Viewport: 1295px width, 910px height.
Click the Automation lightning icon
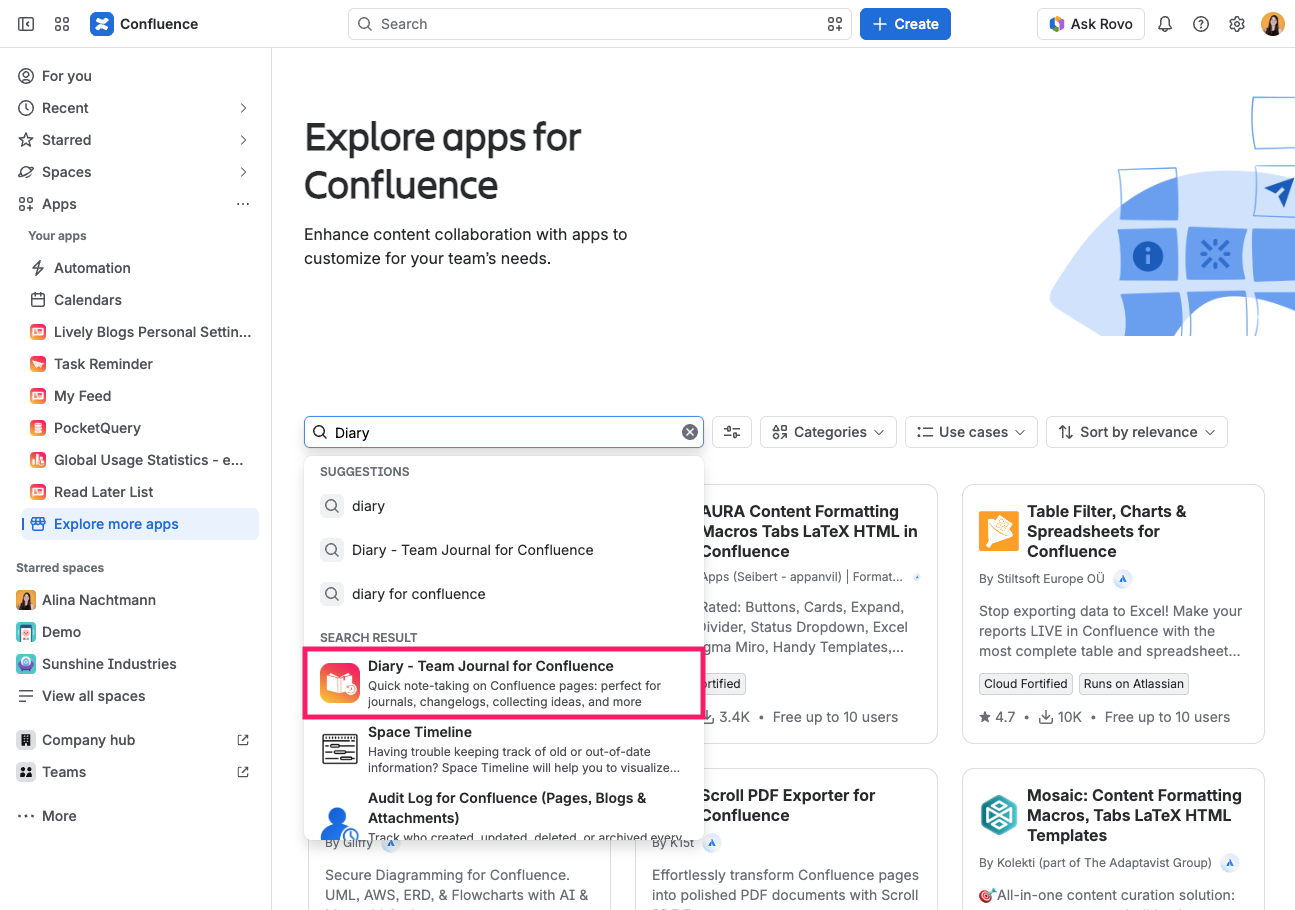click(x=38, y=268)
